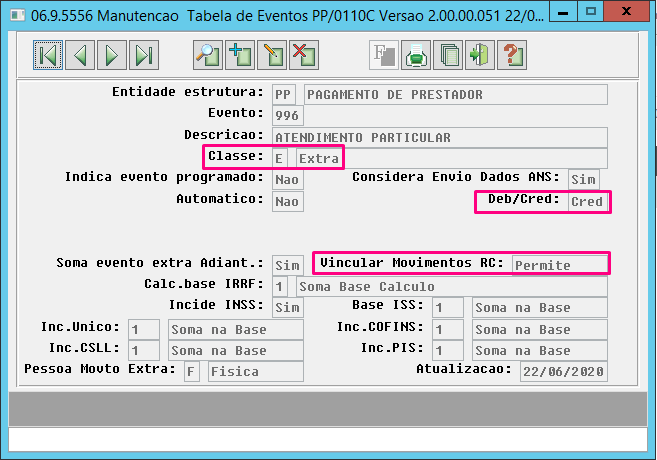Print the event with printer icon
This screenshot has width=657, height=460.
(x=416, y=55)
